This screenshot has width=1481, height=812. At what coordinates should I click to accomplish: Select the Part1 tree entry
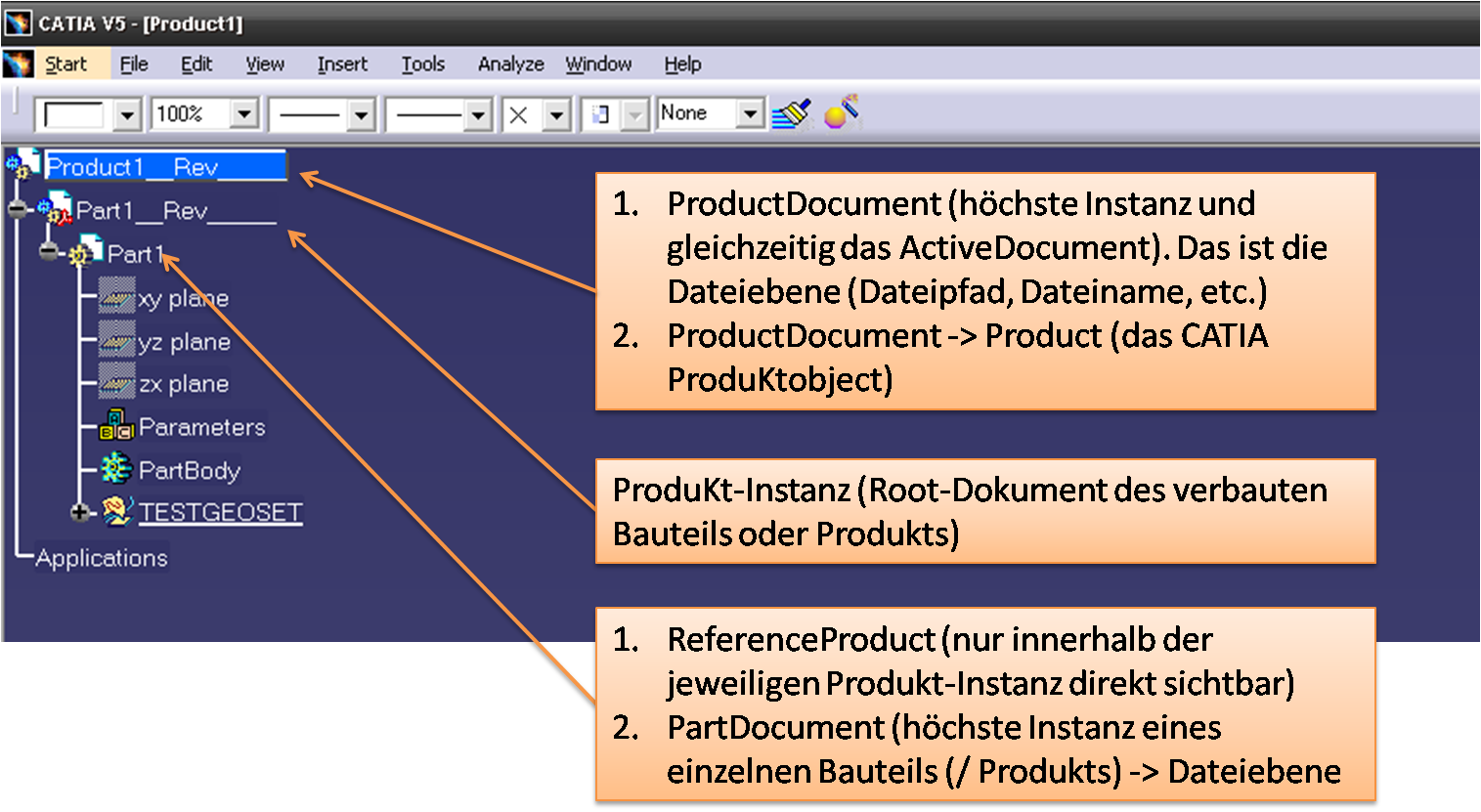coord(136,254)
